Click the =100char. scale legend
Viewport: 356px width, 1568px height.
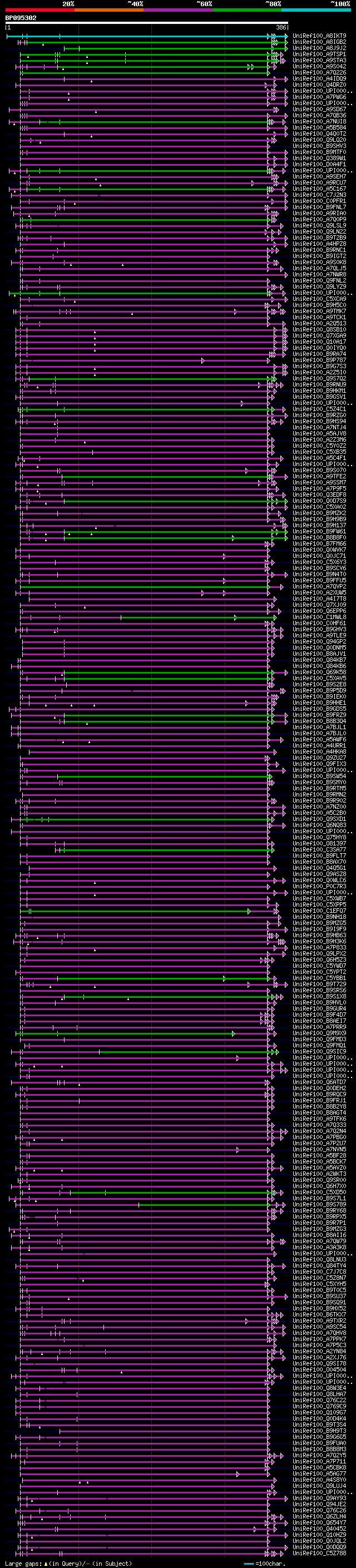(265, 1563)
